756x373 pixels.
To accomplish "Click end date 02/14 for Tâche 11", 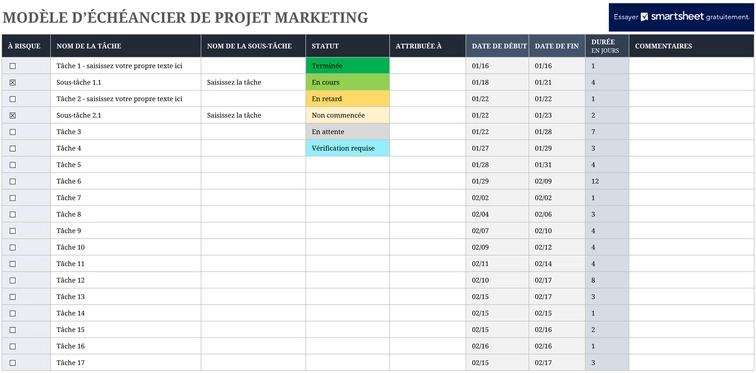I will pyautogui.click(x=557, y=264).
